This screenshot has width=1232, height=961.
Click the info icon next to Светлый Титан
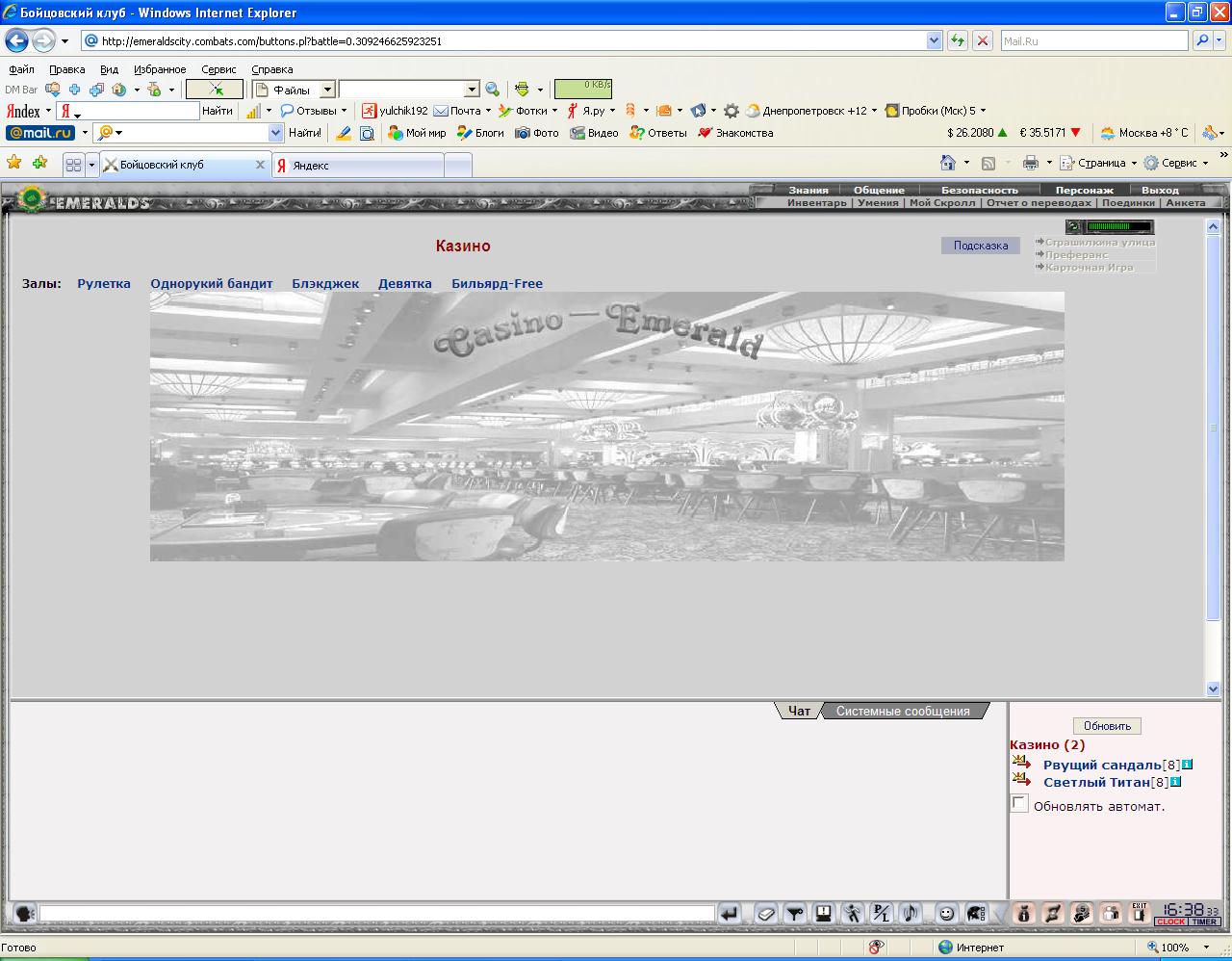point(1176,782)
